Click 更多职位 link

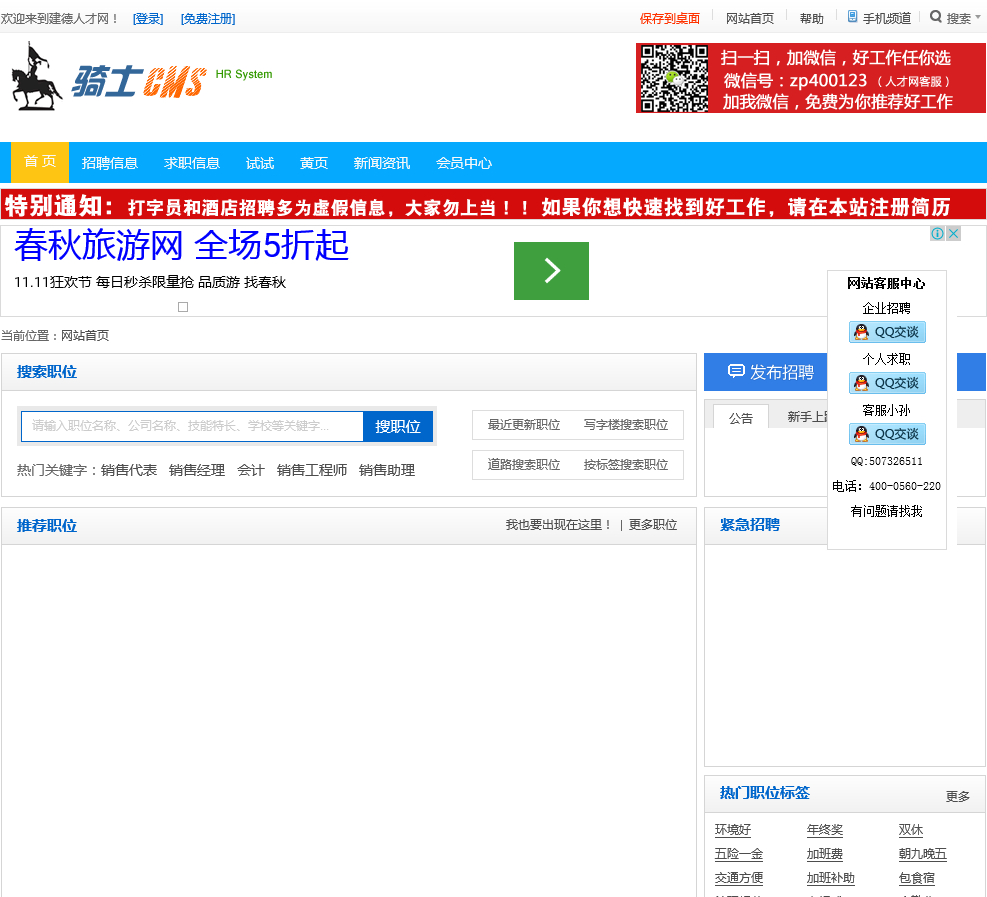pyautogui.click(x=653, y=525)
